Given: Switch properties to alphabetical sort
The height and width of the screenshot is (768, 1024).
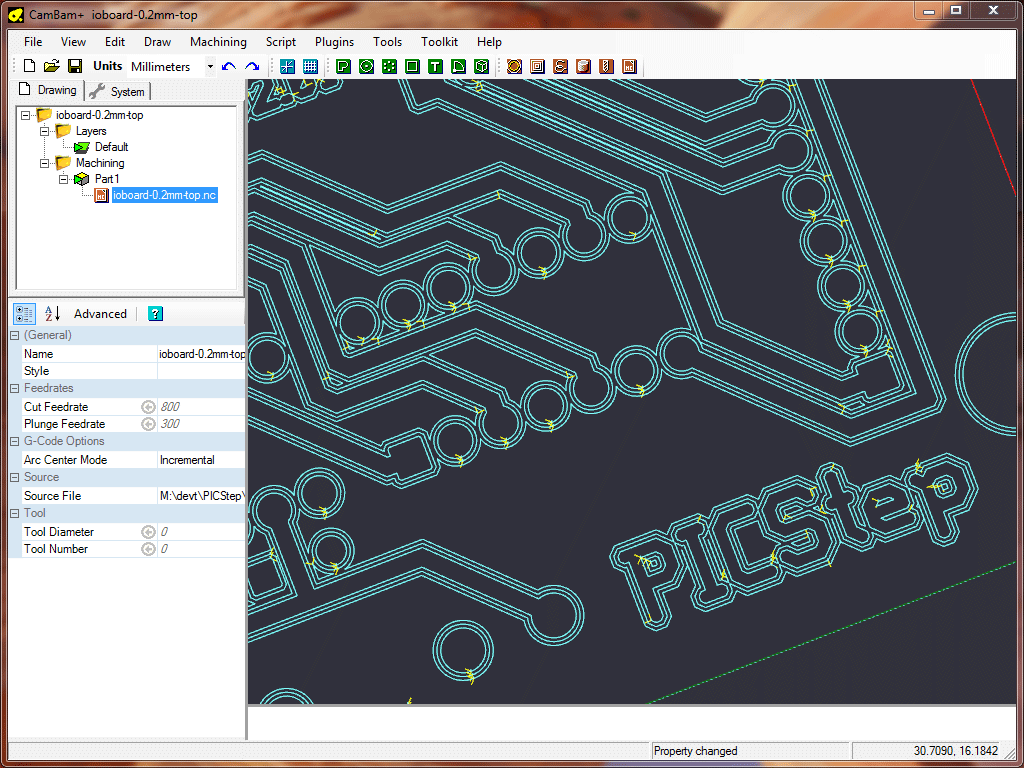Looking at the screenshot, I should tap(53, 313).
